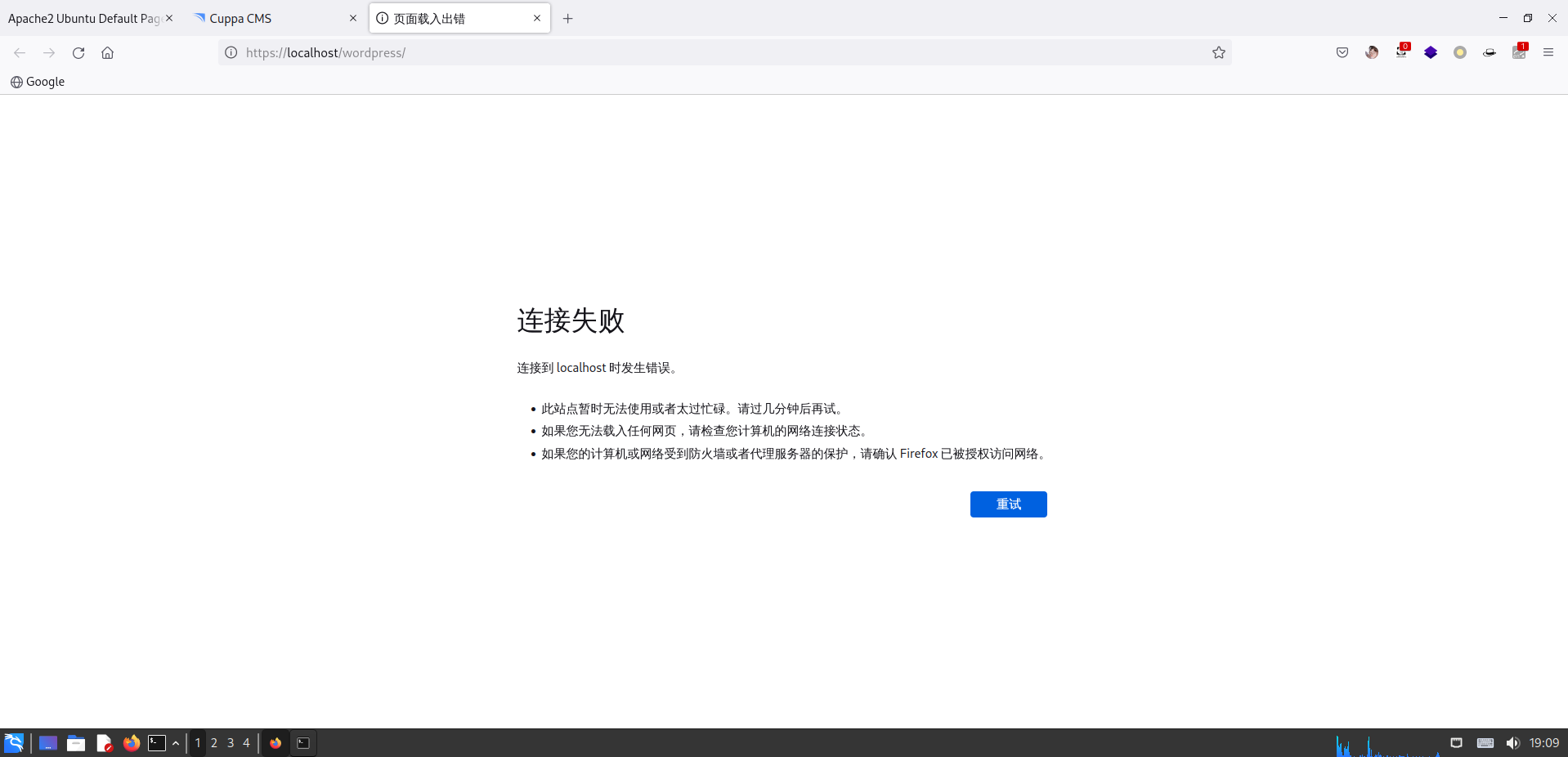1568x757 pixels.
Task: Launch file manager from taskbar
Action: point(76,743)
